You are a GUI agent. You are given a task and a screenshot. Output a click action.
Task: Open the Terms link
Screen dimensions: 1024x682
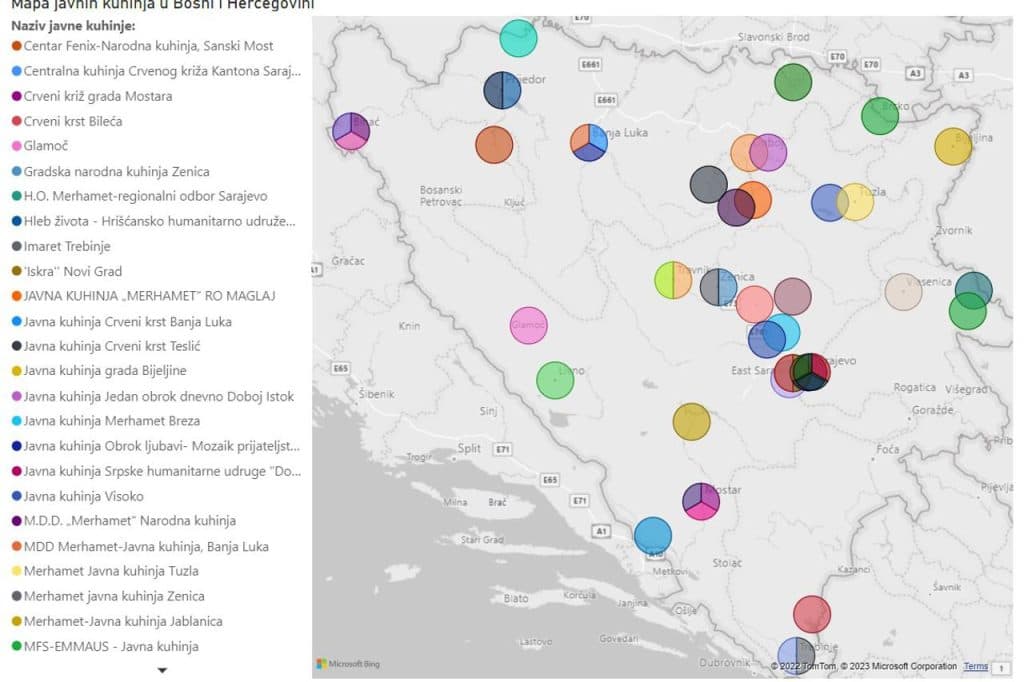975,666
